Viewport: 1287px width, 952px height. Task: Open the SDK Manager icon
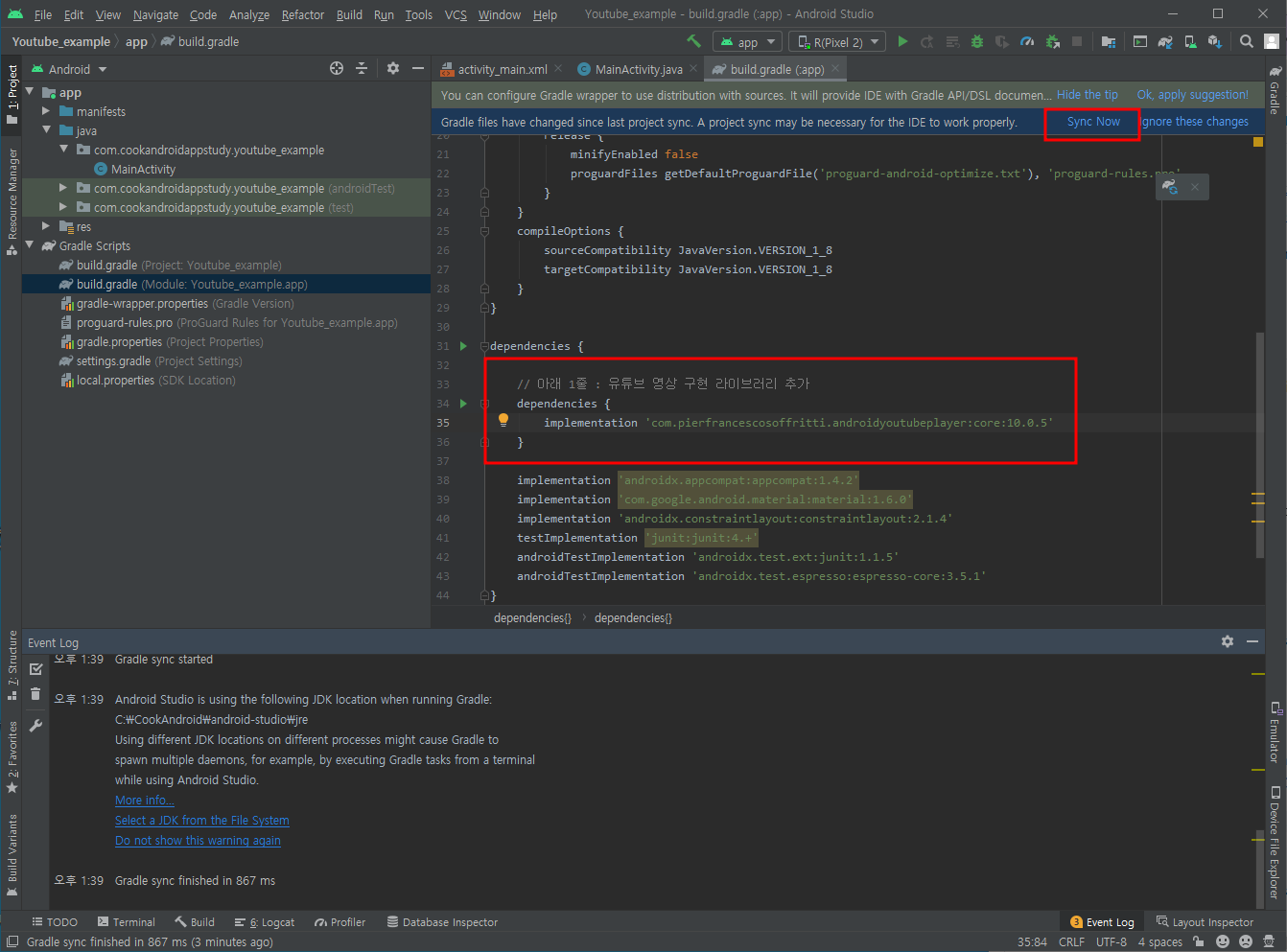[1215, 41]
